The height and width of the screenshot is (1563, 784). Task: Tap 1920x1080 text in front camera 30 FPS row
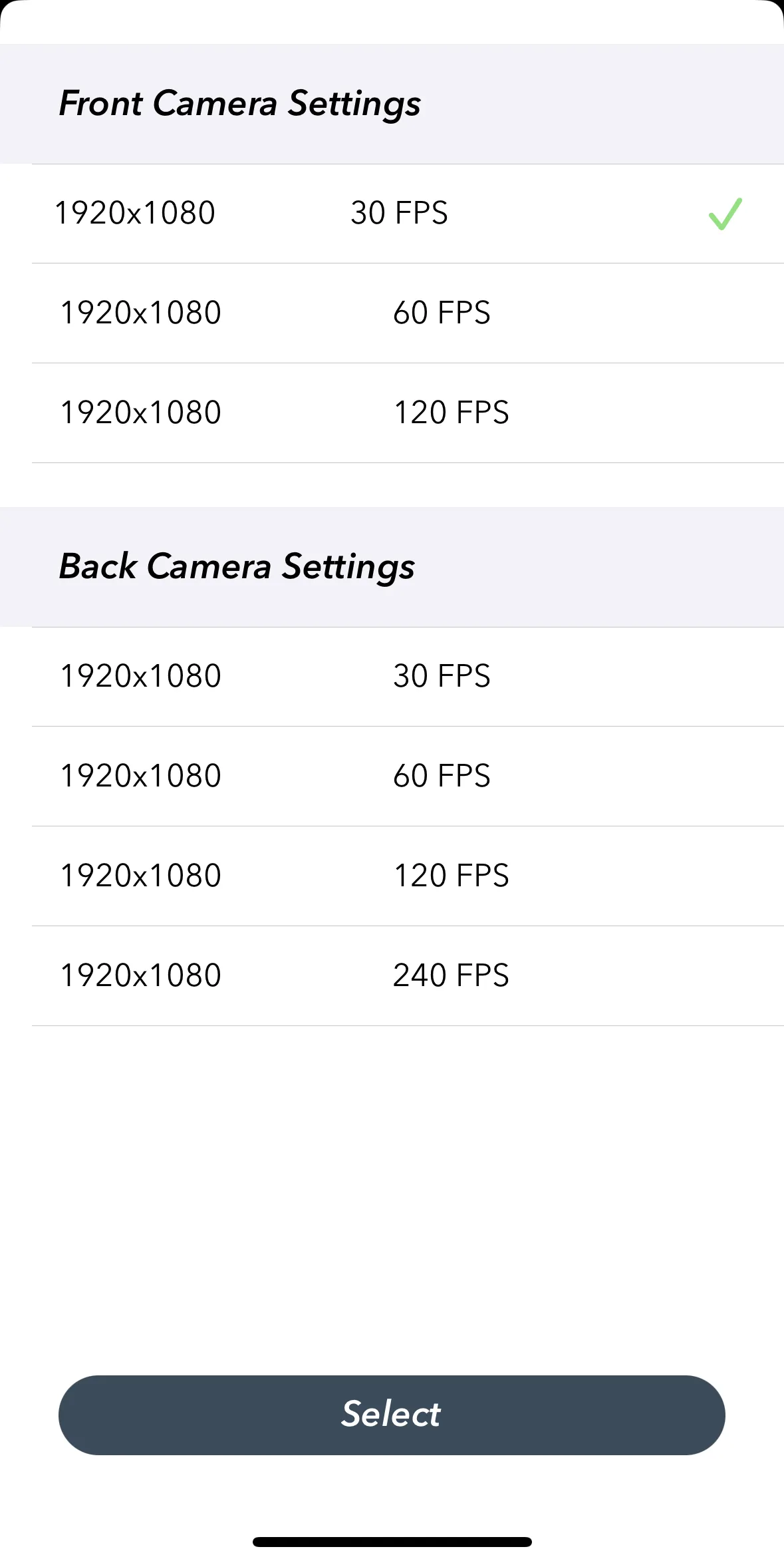coord(135,214)
